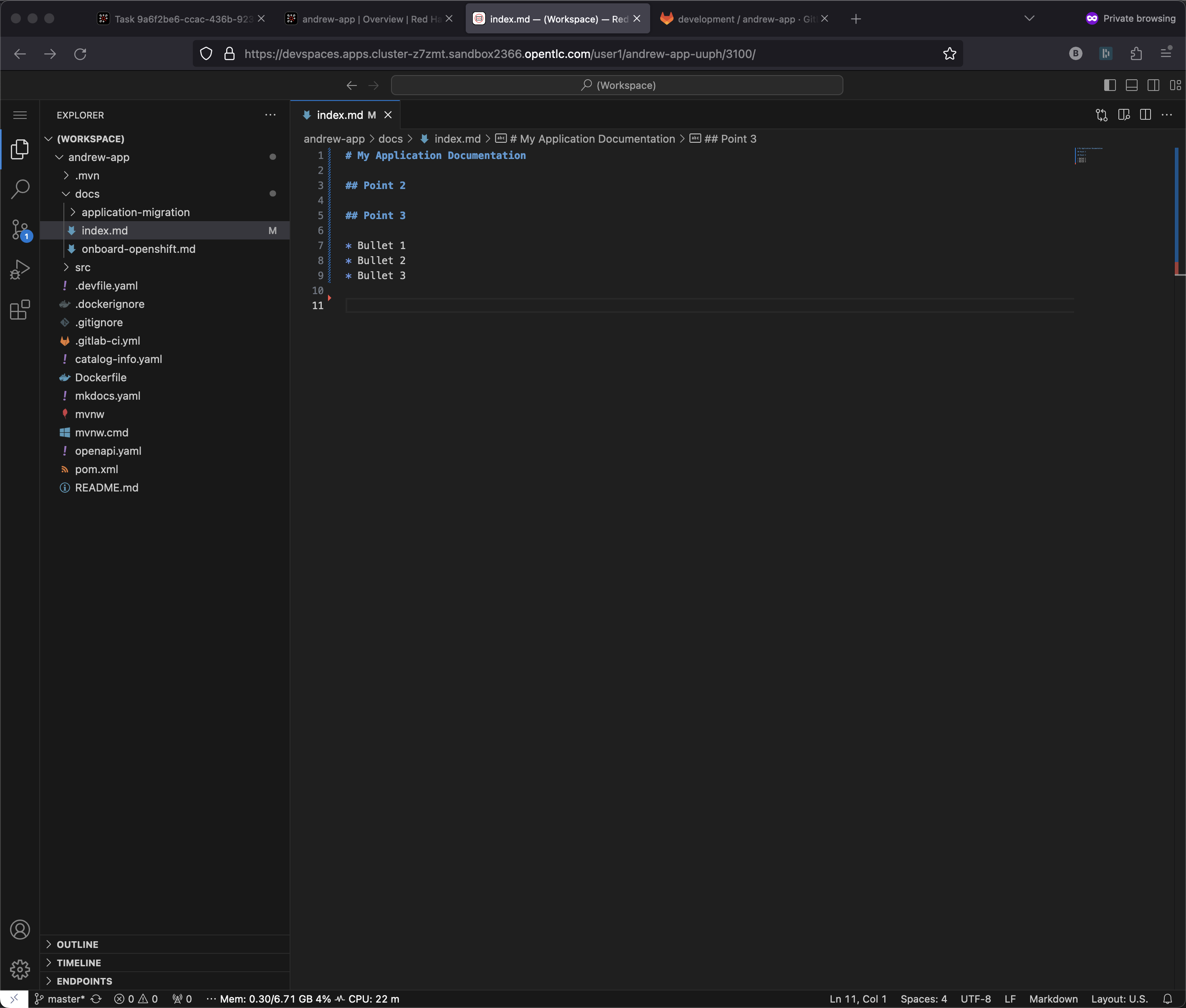Open the Accounts icon in the activity bar
The width and height of the screenshot is (1186, 1008).
click(20, 930)
